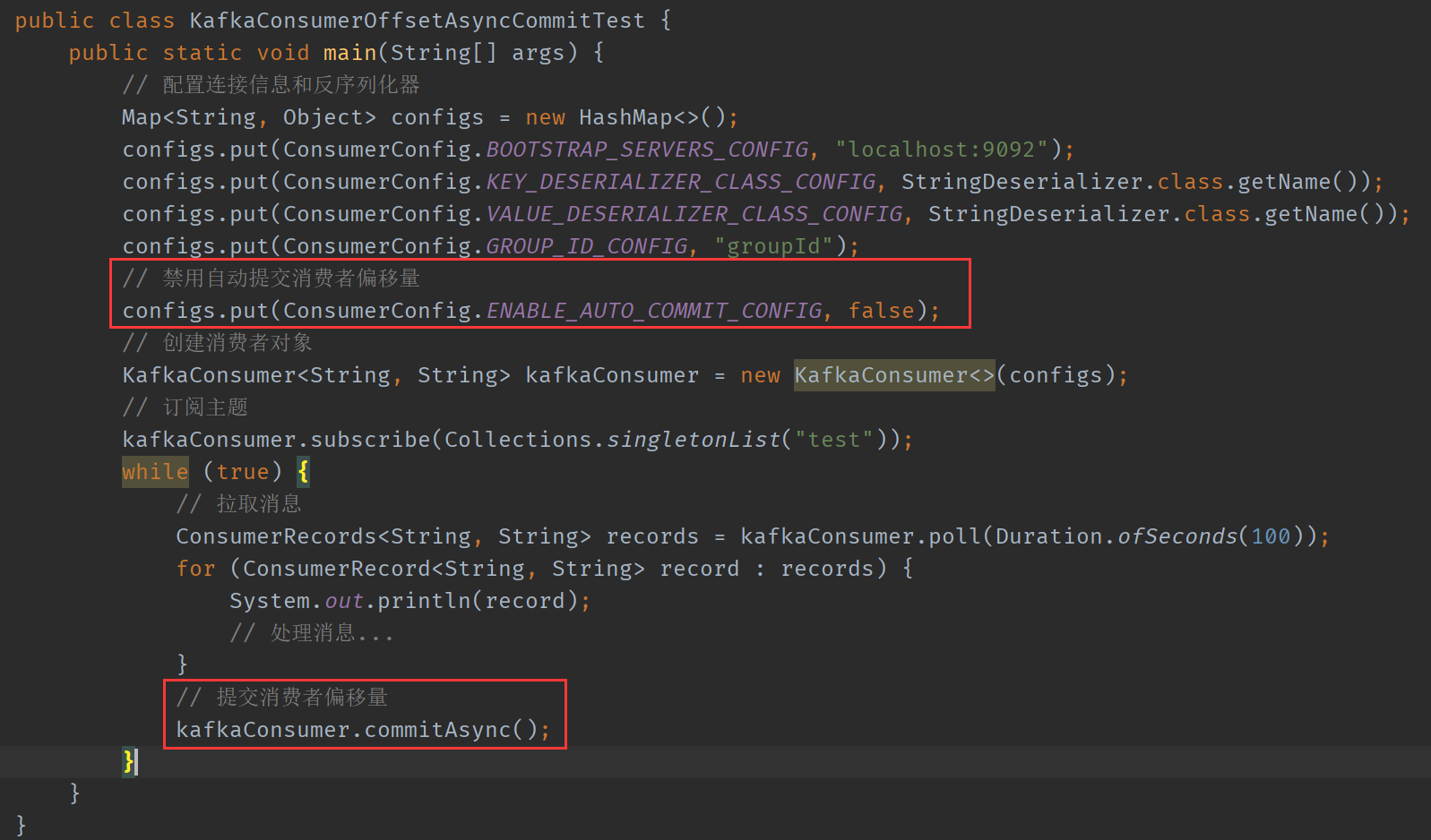The width and height of the screenshot is (1431, 840).
Task: Click the "localhost:9092" string literal
Action: (942, 150)
